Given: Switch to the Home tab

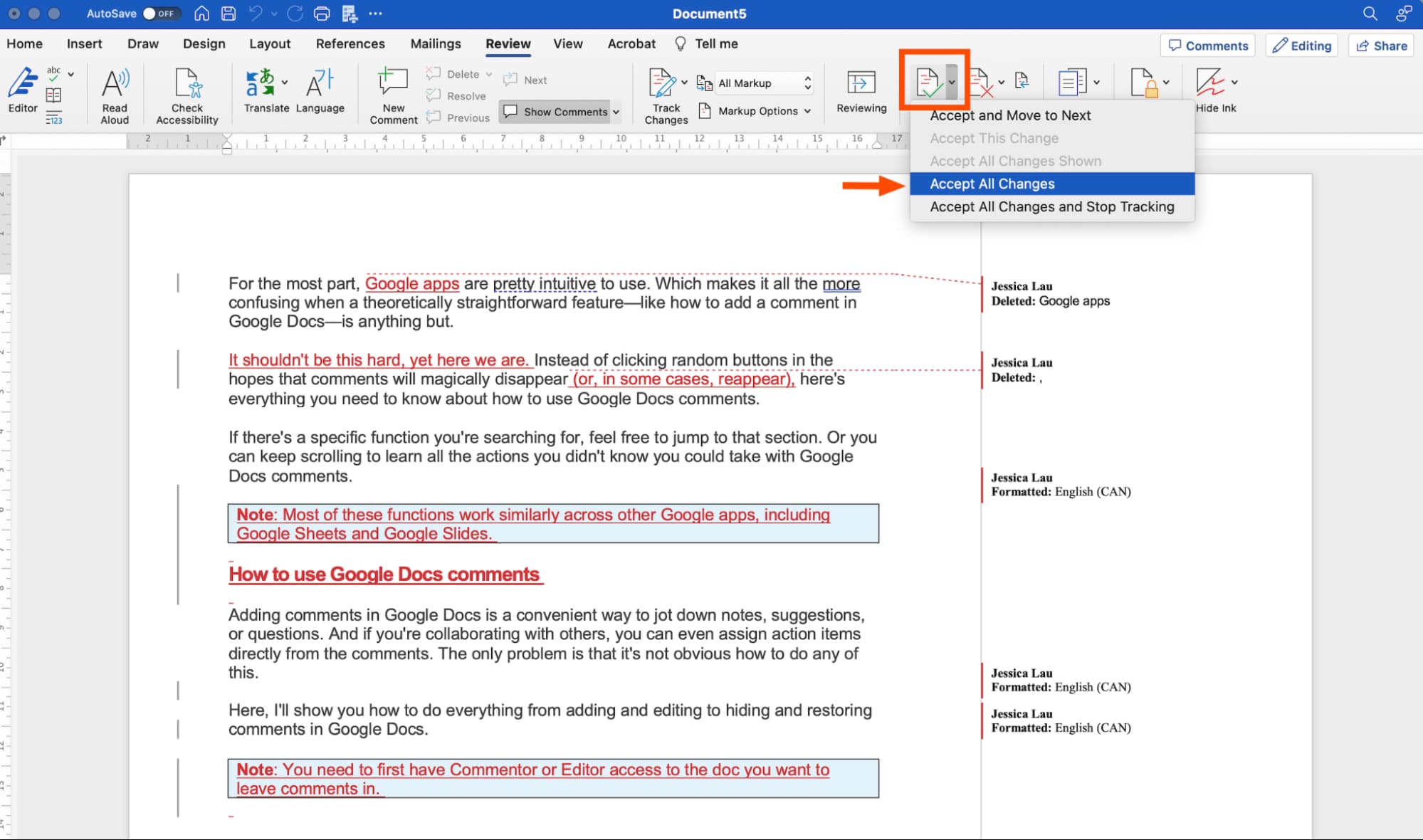Looking at the screenshot, I should point(25,43).
